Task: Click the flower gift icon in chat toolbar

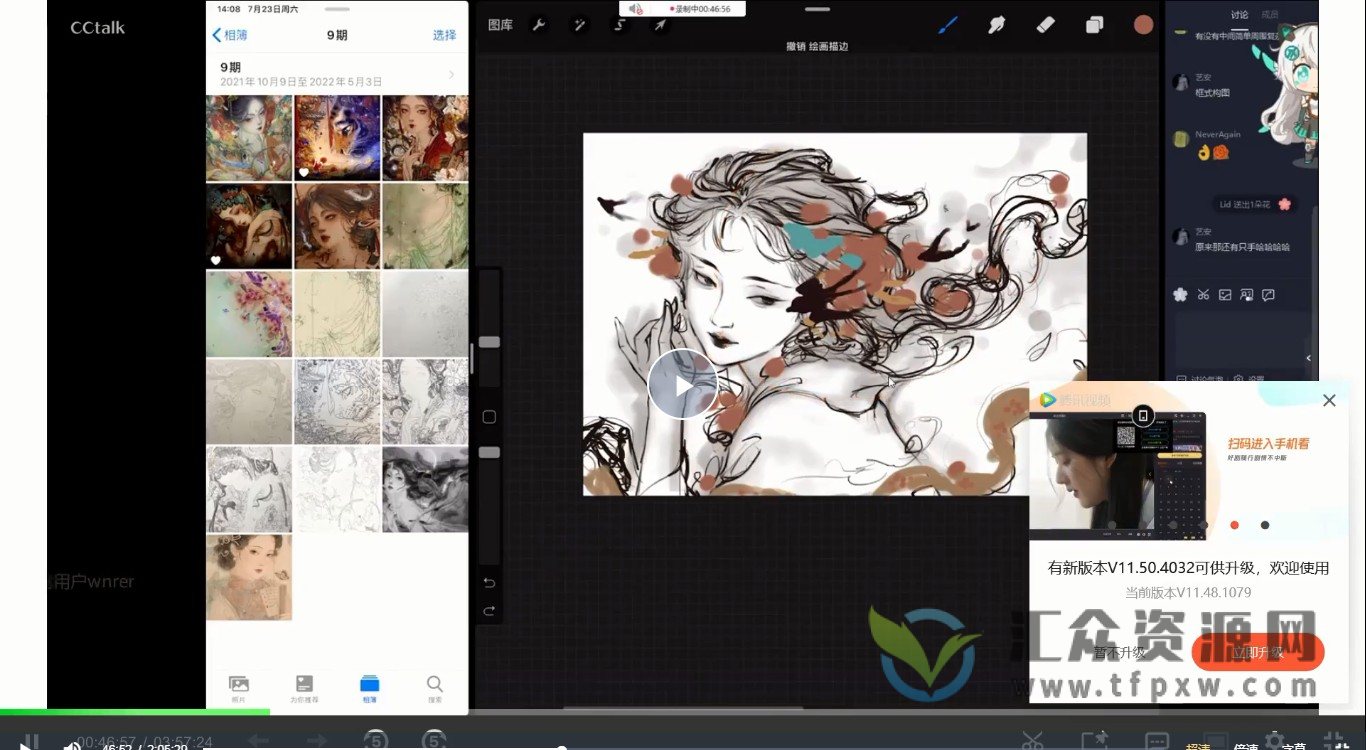Action: pyautogui.click(x=1180, y=294)
